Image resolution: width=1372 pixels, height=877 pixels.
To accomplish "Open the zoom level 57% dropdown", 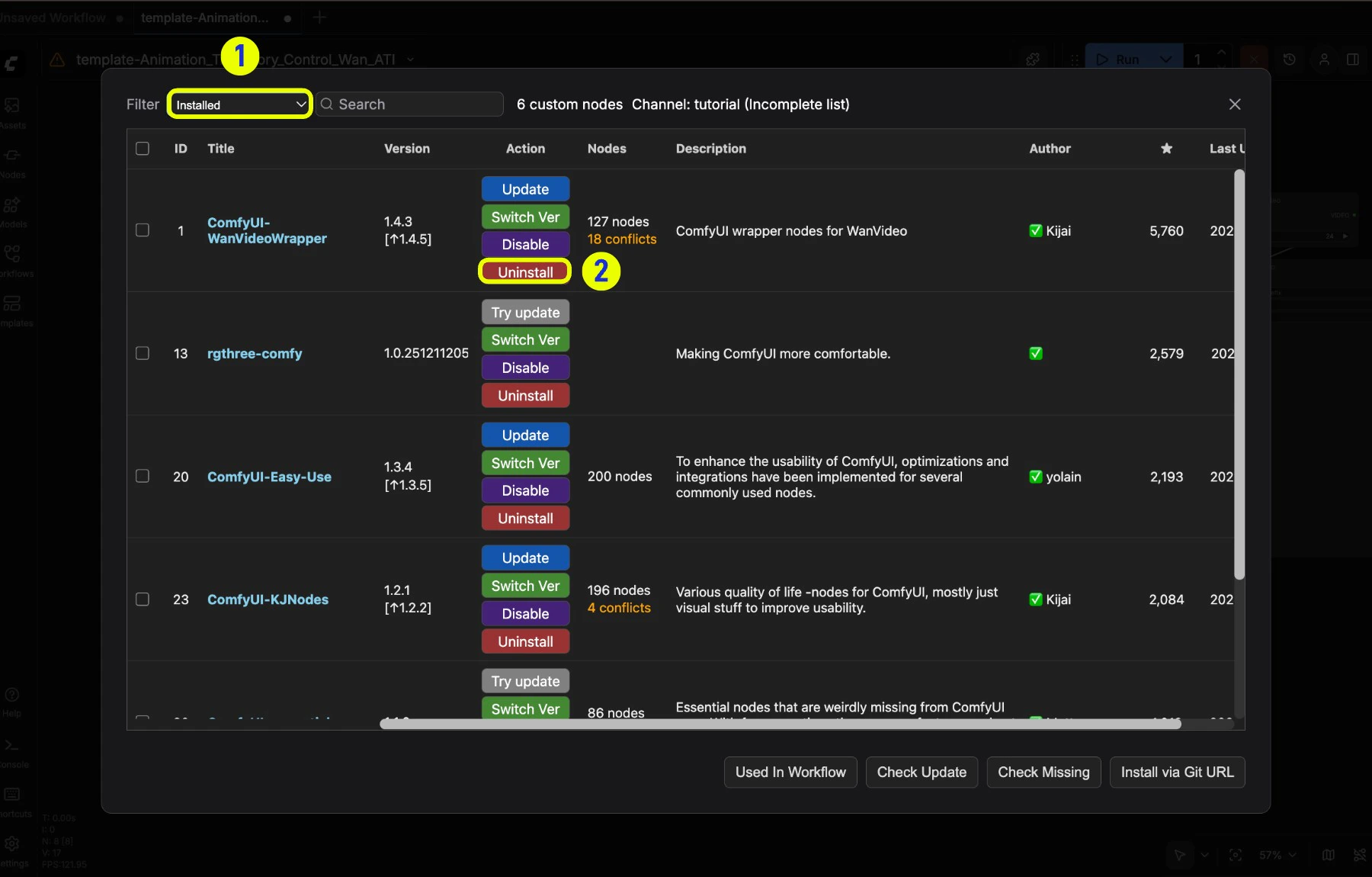I will pyautogui.click(x=1277, y=855).
